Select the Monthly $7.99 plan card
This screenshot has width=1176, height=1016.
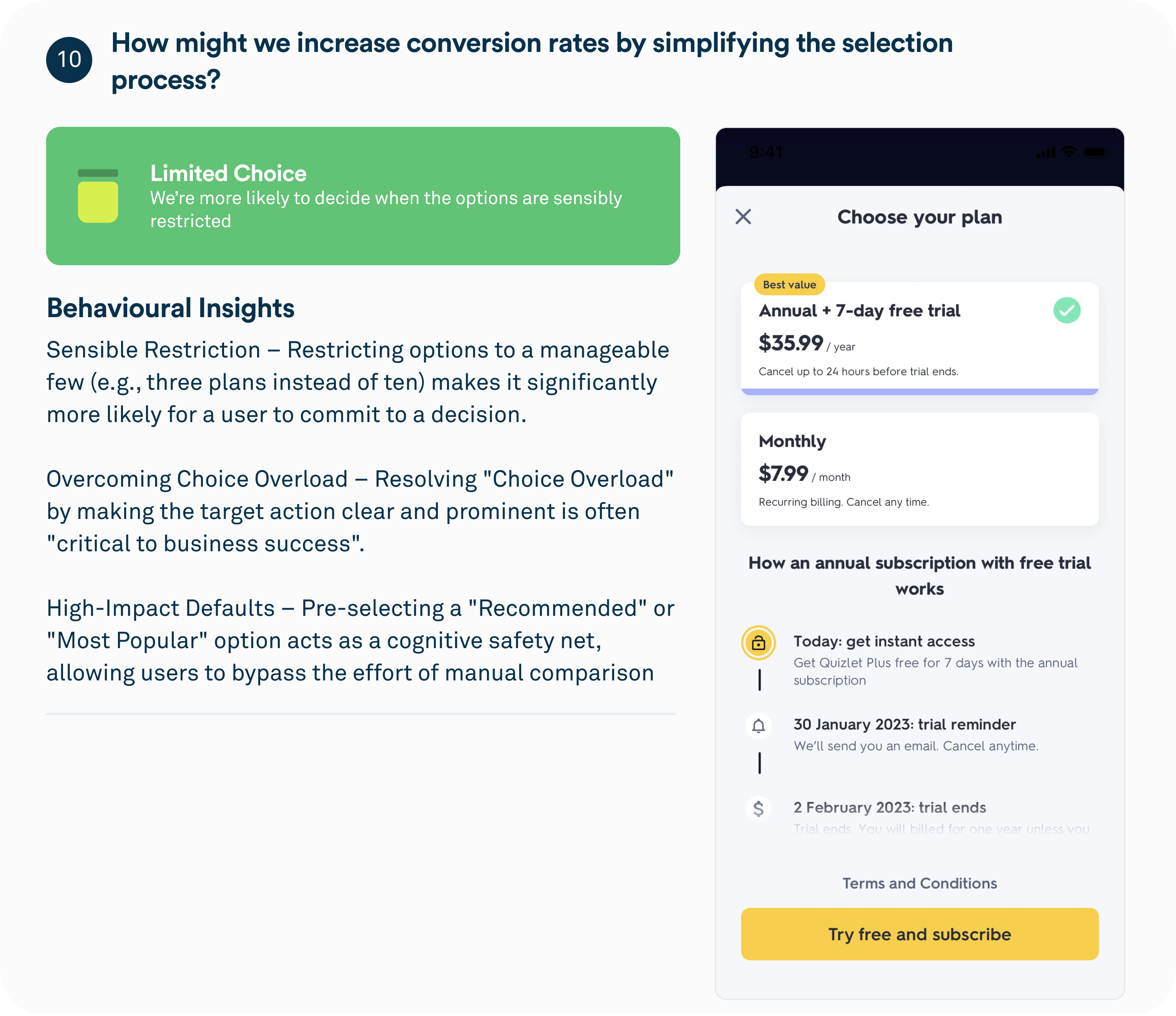coord(919,469)
